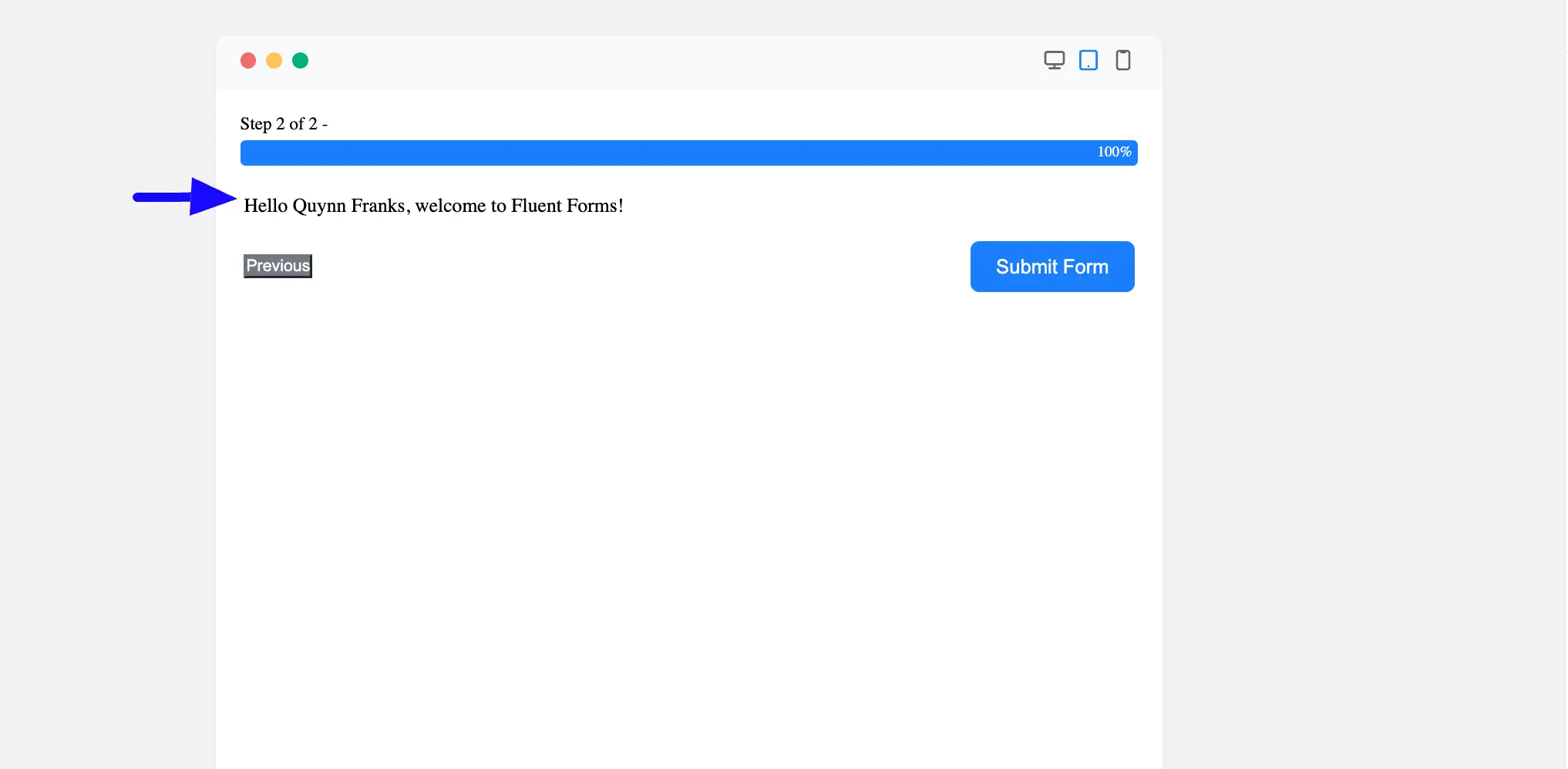Click the 100% progress bar
Screen dimensions: 1568x769
[689, 153]
